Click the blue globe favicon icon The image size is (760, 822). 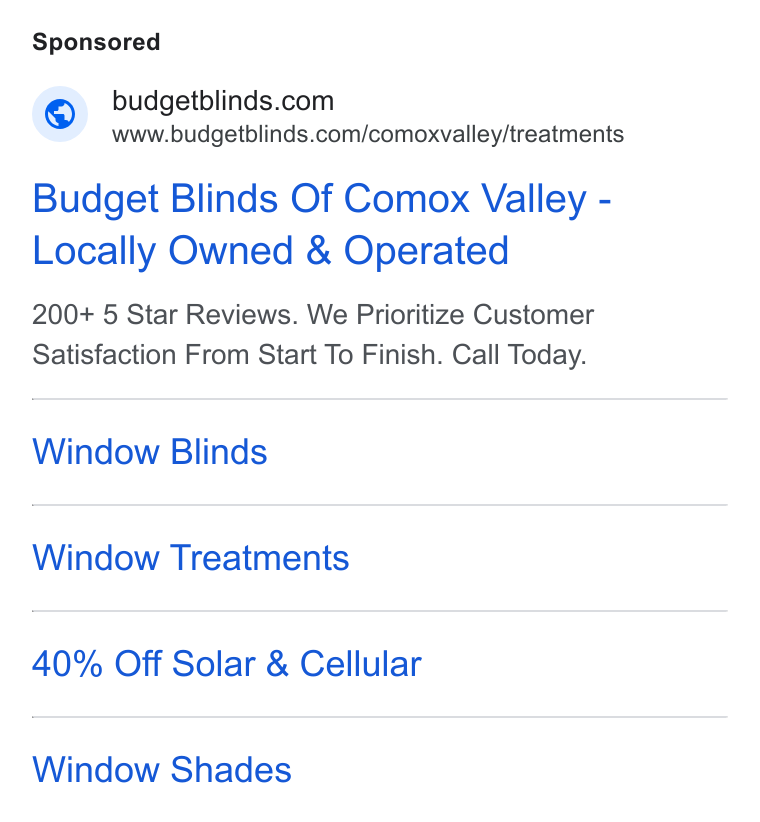coord(60,114)
